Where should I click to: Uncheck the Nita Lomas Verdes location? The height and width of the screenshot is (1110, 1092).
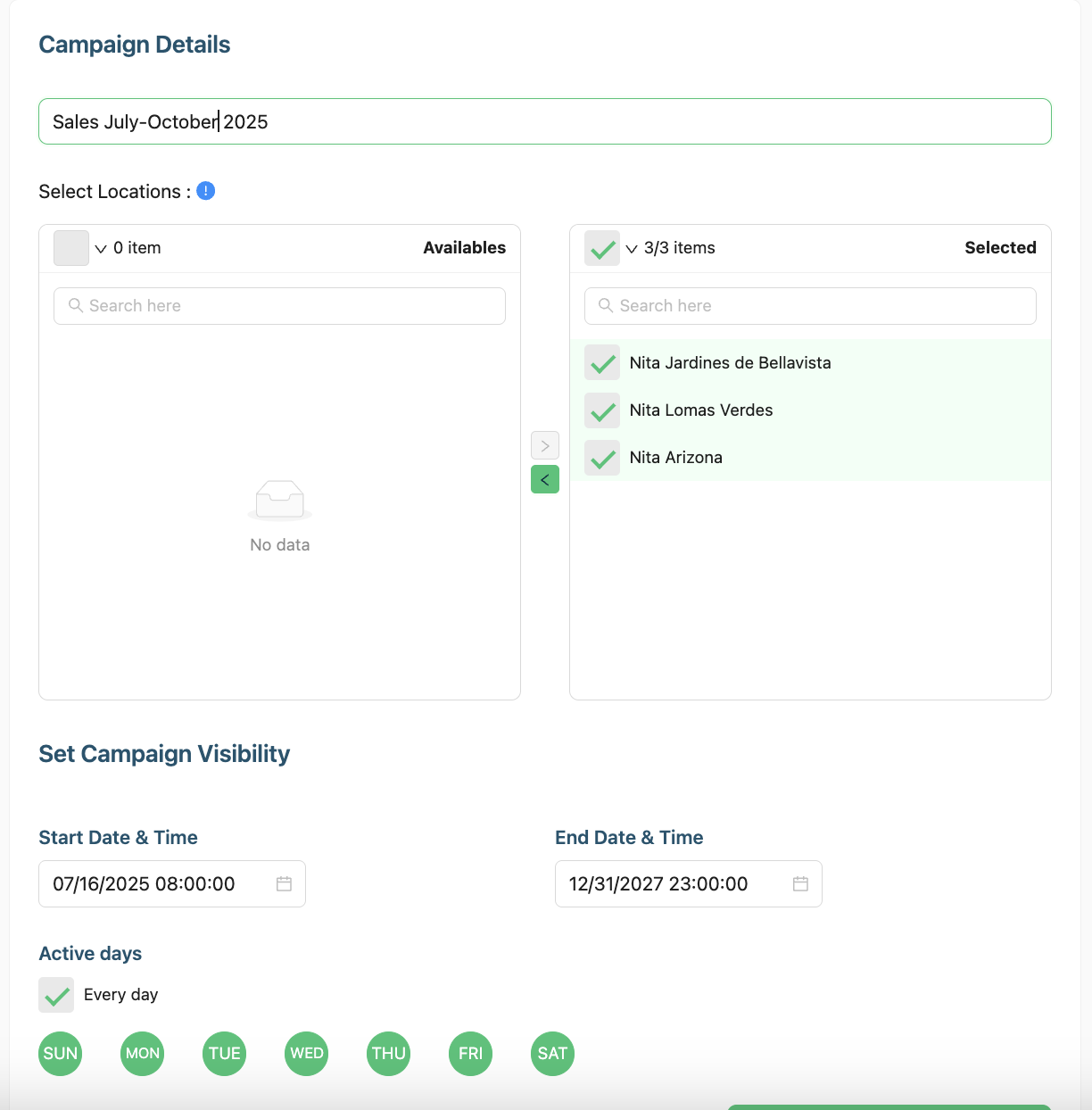602,410
